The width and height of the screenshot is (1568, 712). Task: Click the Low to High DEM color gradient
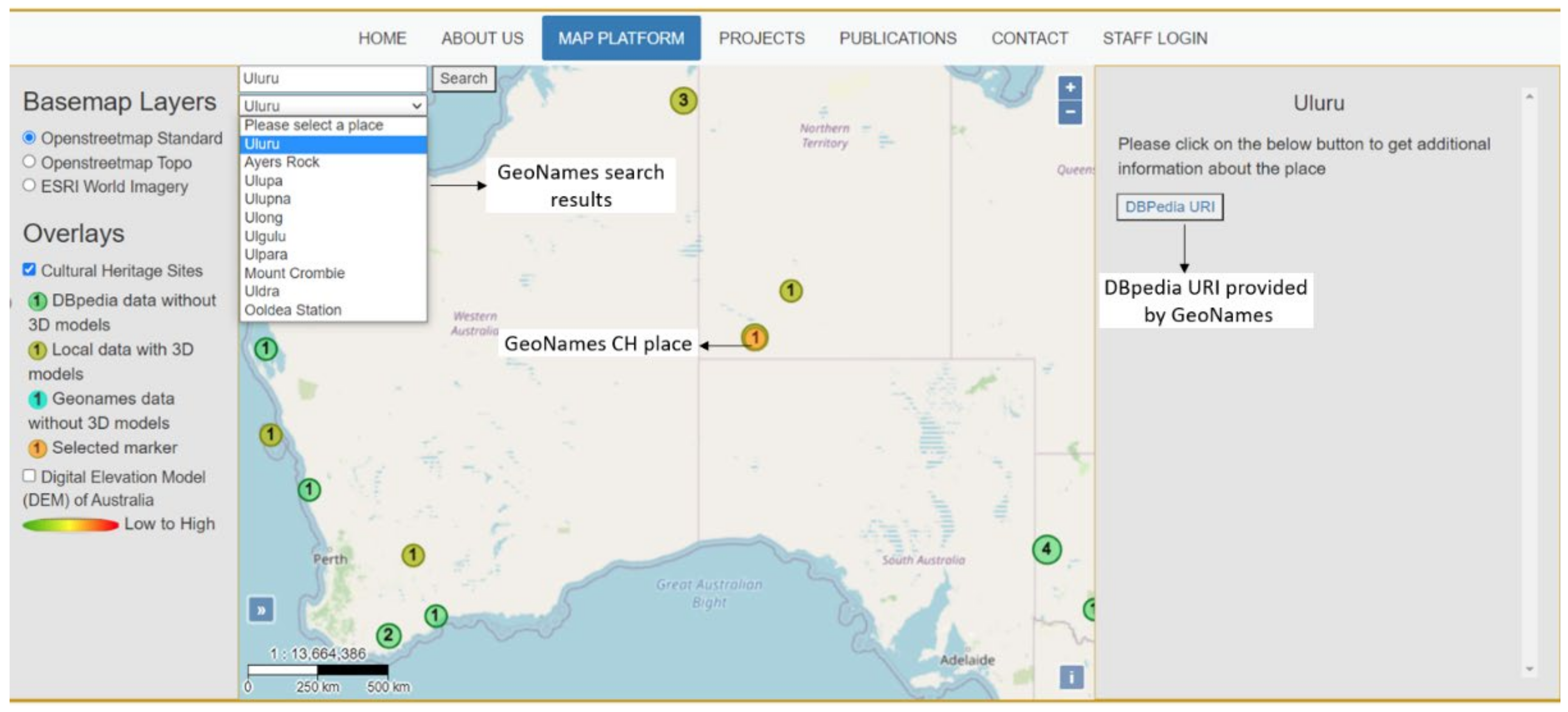71,524
